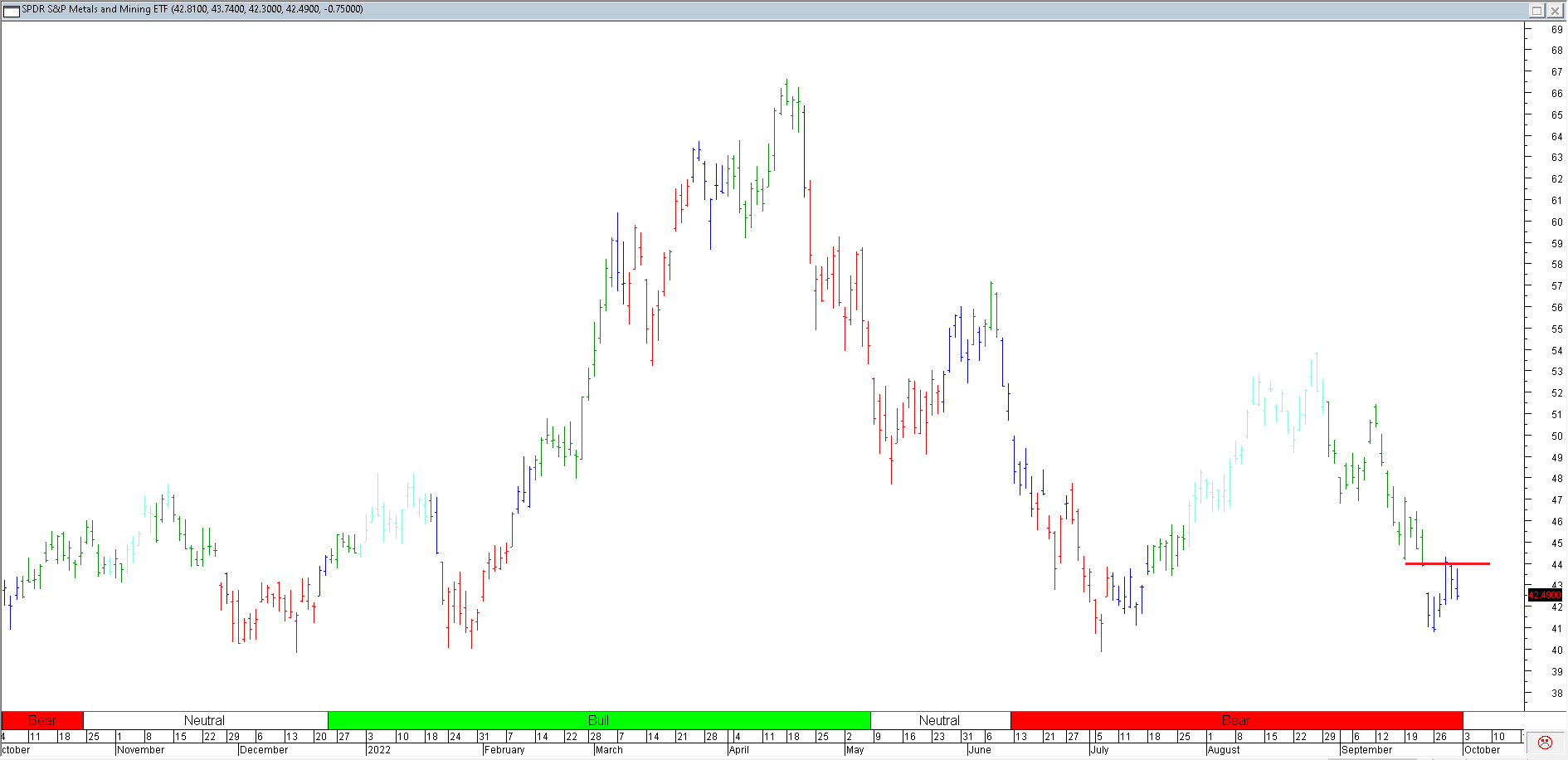Click the March label on the date axis
The image size is (1568, 760).
click(x=609, y=750)
